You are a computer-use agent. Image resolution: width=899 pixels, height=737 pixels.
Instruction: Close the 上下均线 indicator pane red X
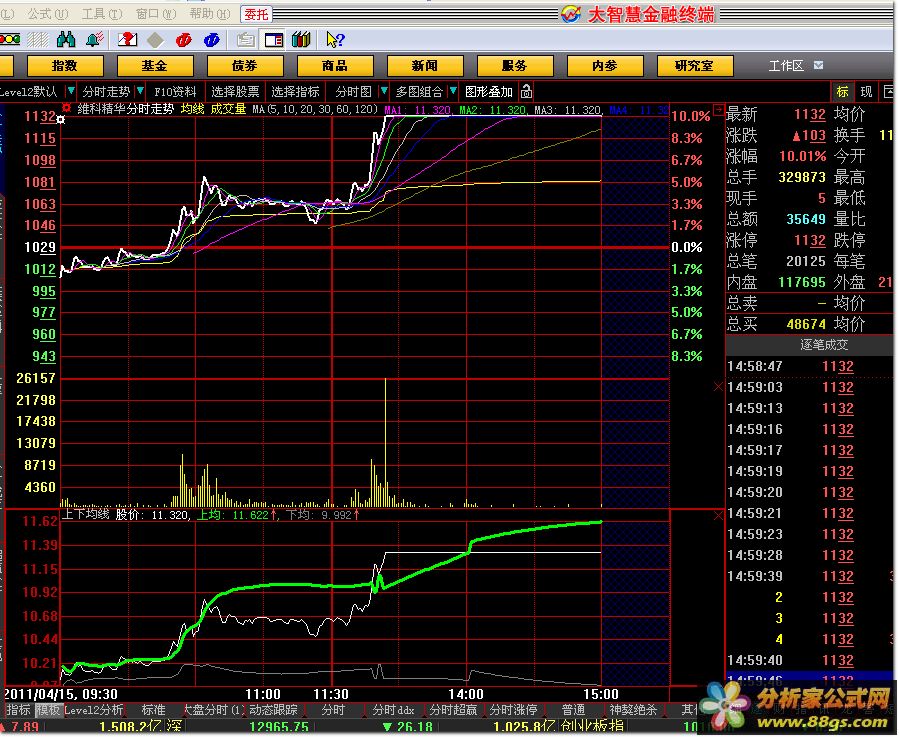tap(718, 517)
